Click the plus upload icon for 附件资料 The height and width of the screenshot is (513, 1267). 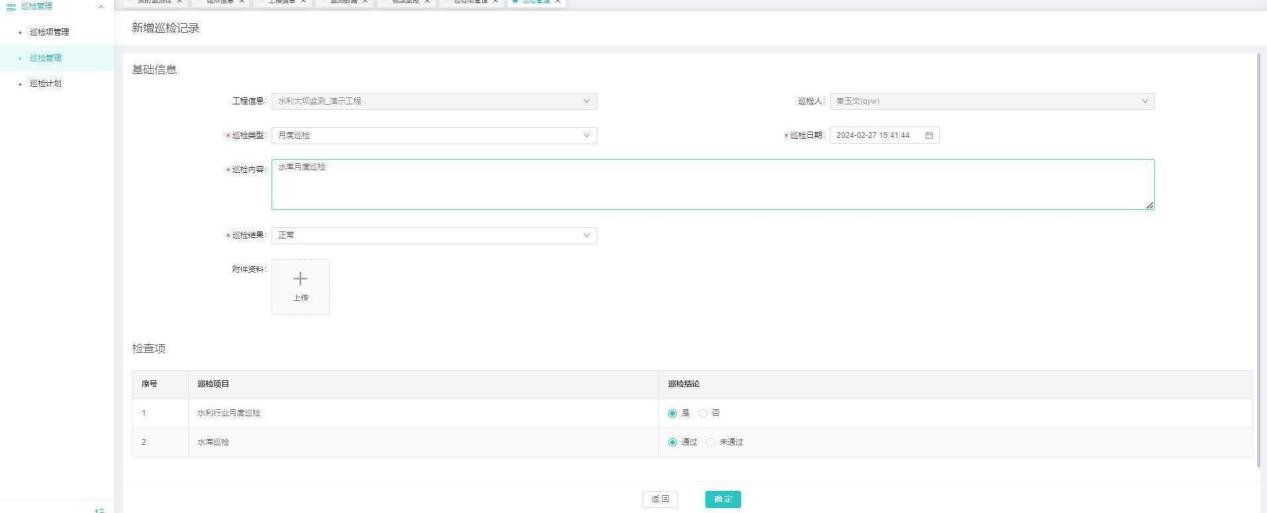(299, 281)
